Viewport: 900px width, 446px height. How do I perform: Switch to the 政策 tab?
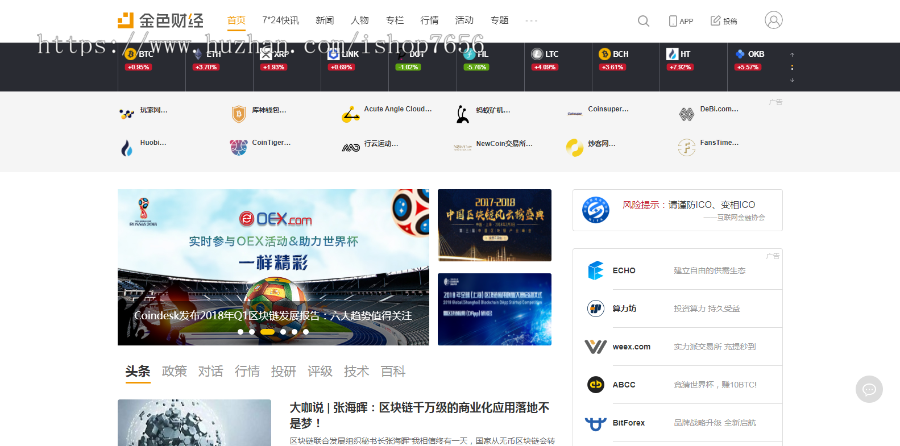pyautogui.click(x=174, y=371)
